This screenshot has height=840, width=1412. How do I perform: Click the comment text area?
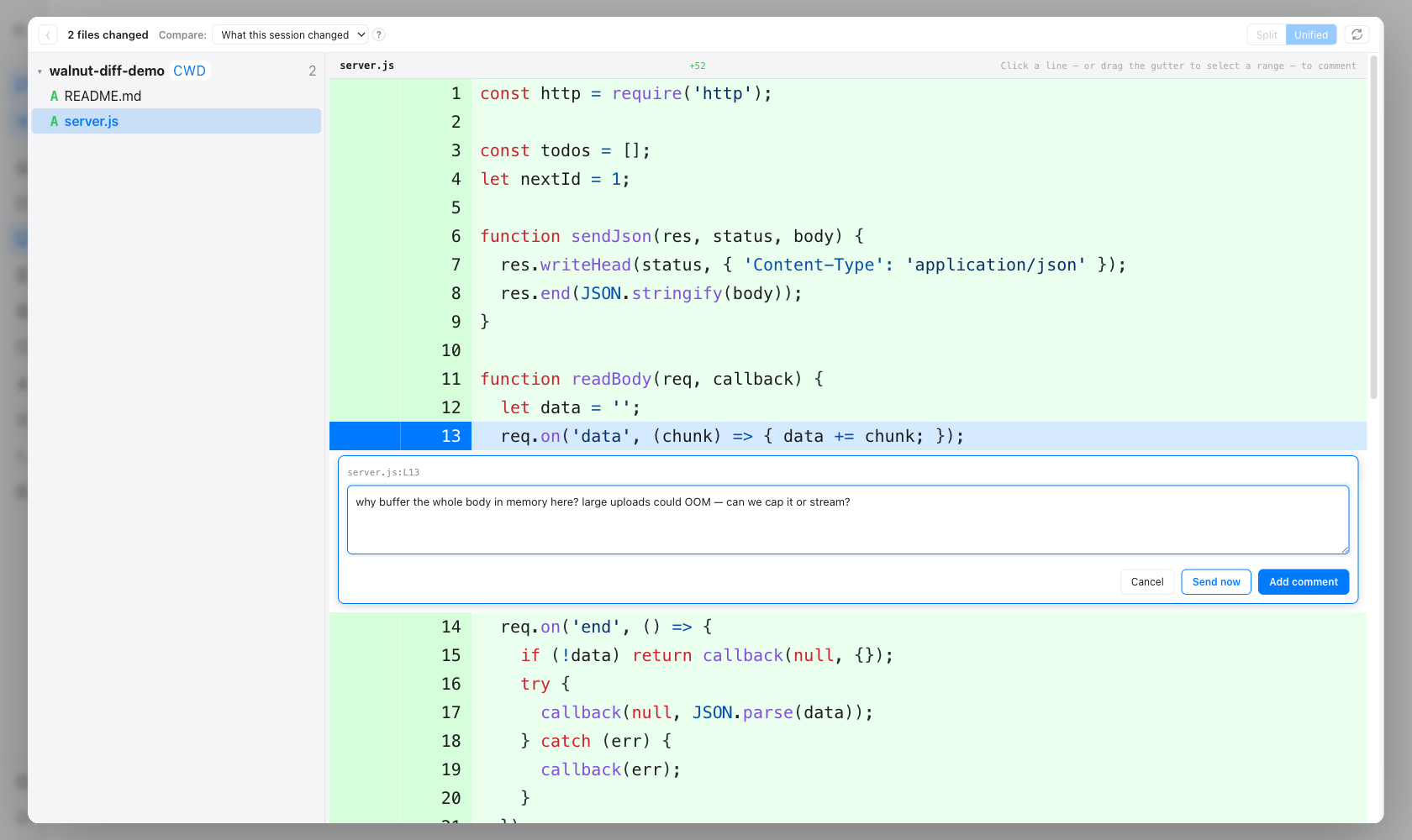pos(848,519)
